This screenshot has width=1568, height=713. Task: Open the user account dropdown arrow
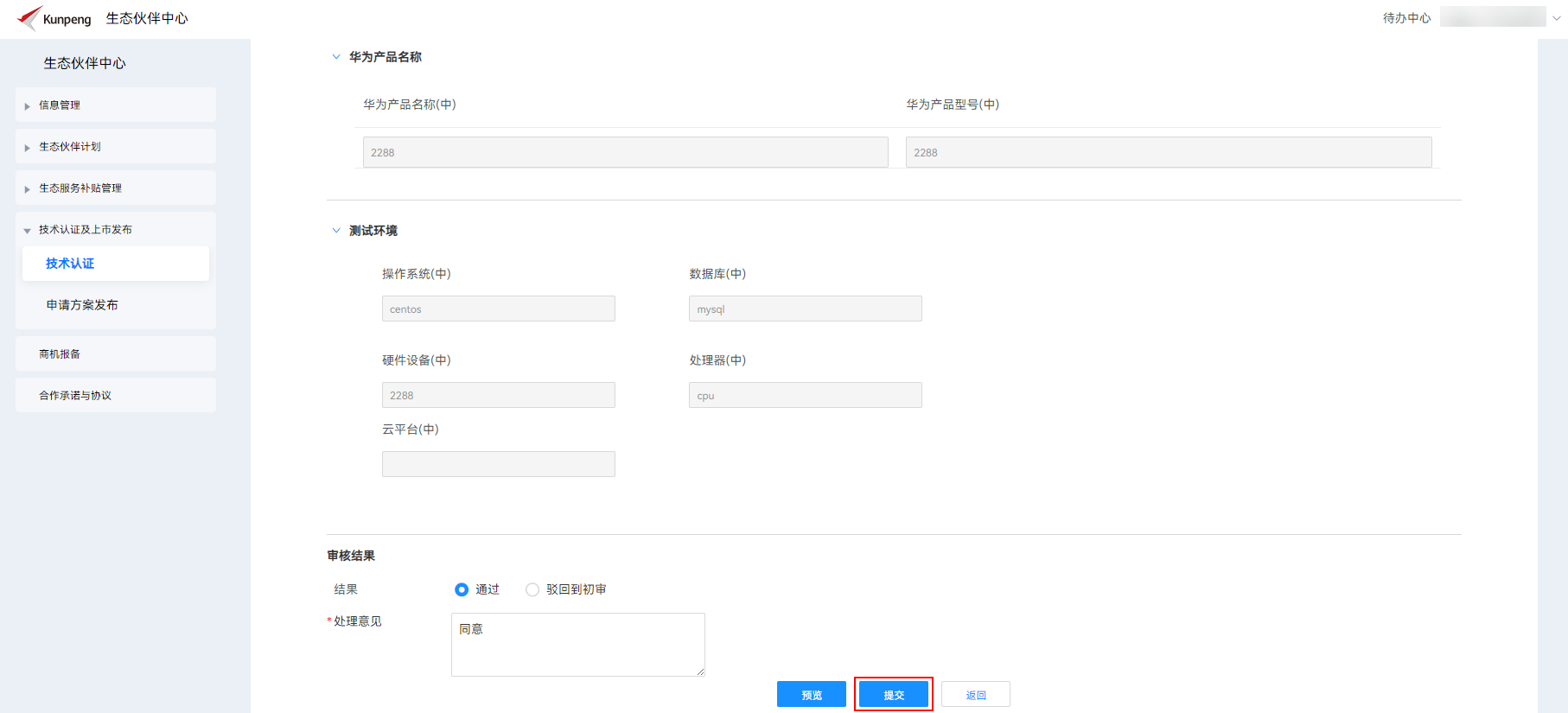tap(1556, 17)
